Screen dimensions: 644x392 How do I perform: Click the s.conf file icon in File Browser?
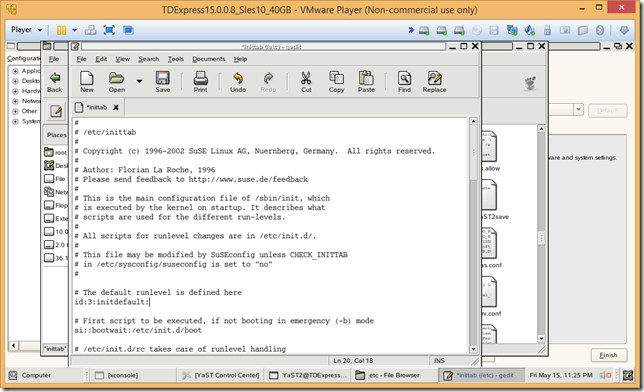click(489, 243)
